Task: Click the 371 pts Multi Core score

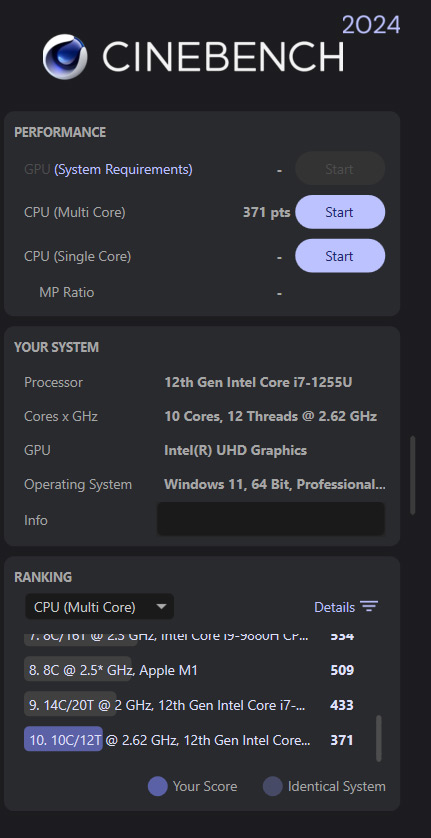Action: tap(266, 212)
